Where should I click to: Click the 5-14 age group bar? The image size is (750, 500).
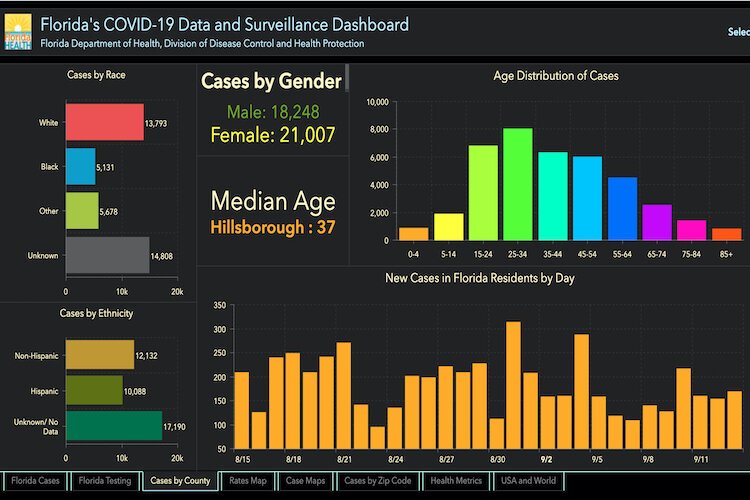[x=449, y=227]
